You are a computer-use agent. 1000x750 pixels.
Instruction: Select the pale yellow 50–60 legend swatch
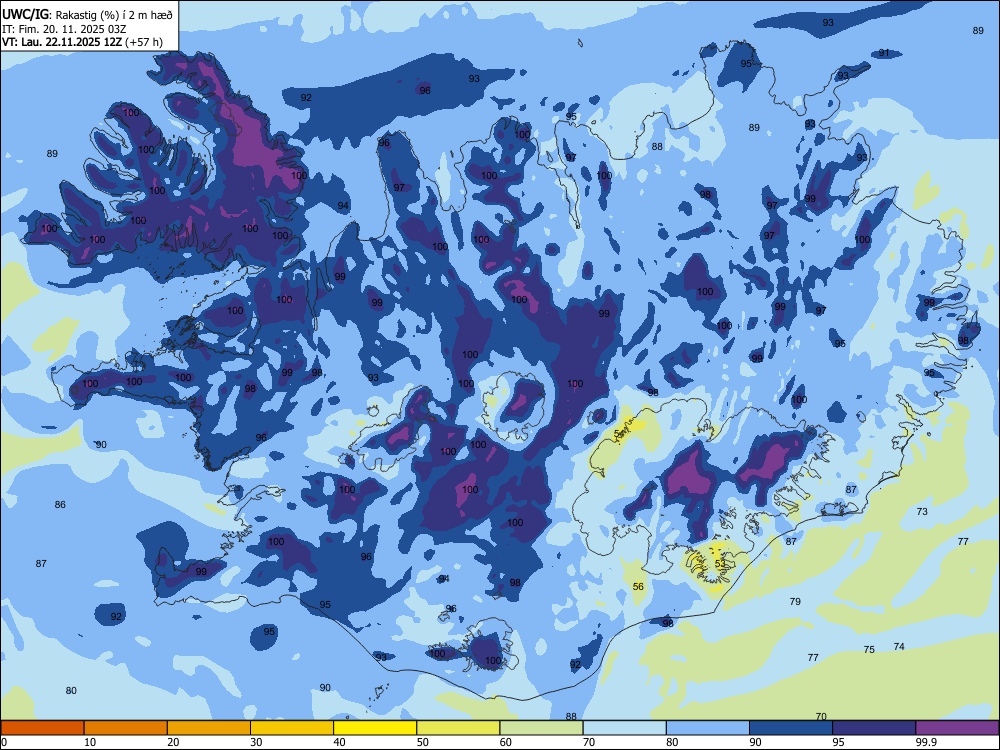459,728
